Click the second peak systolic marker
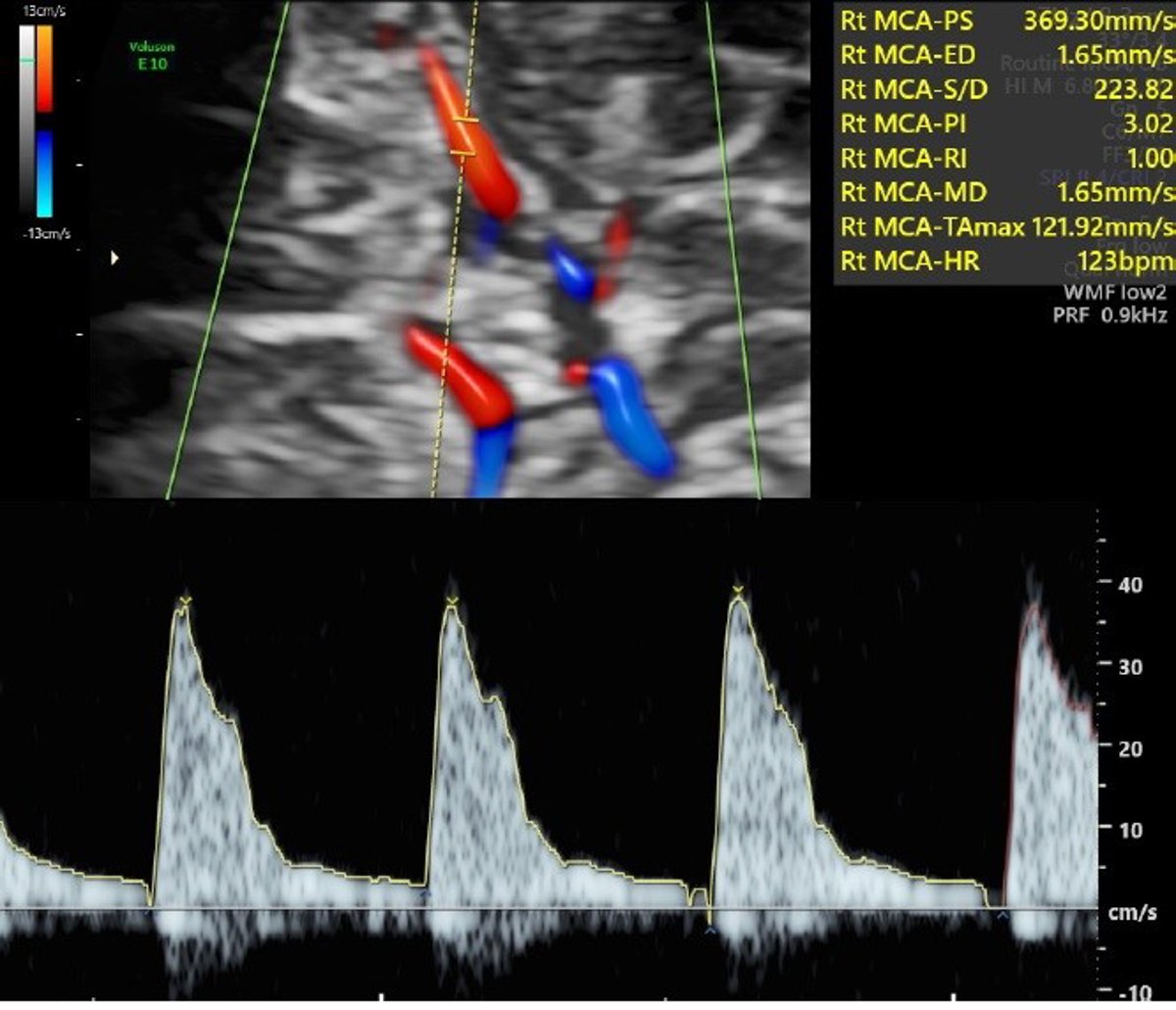This screenshot has height=1010, width=1176. click(451, 600)
